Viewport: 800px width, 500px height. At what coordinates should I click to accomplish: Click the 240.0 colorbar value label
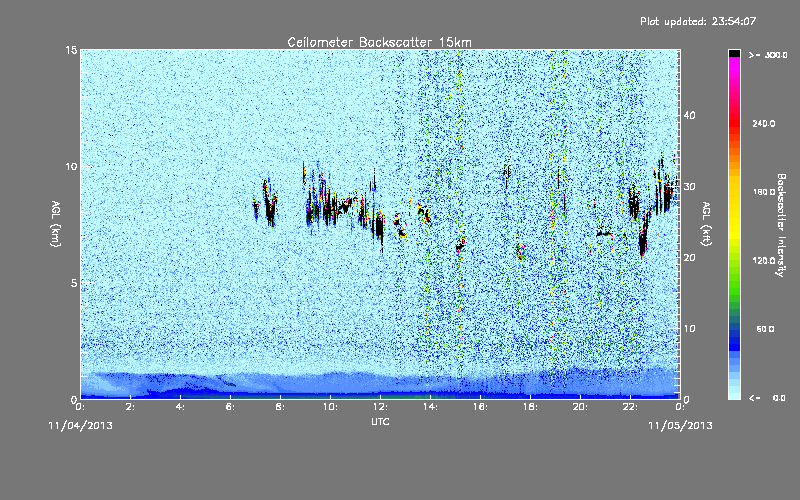click(x=763, y=124)
